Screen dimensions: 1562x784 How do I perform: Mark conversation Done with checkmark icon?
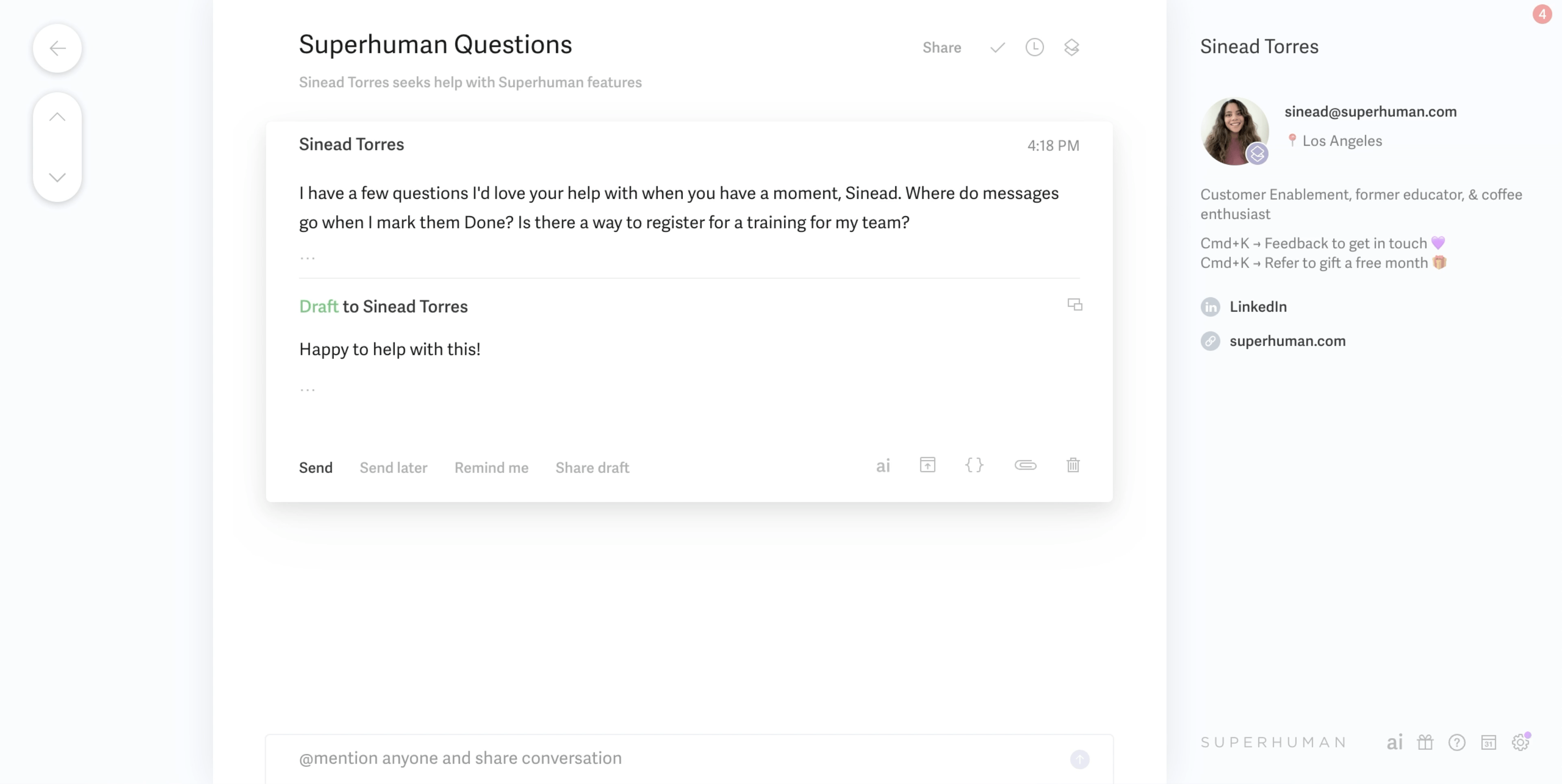pyautogui.click(x=997, y=47)
